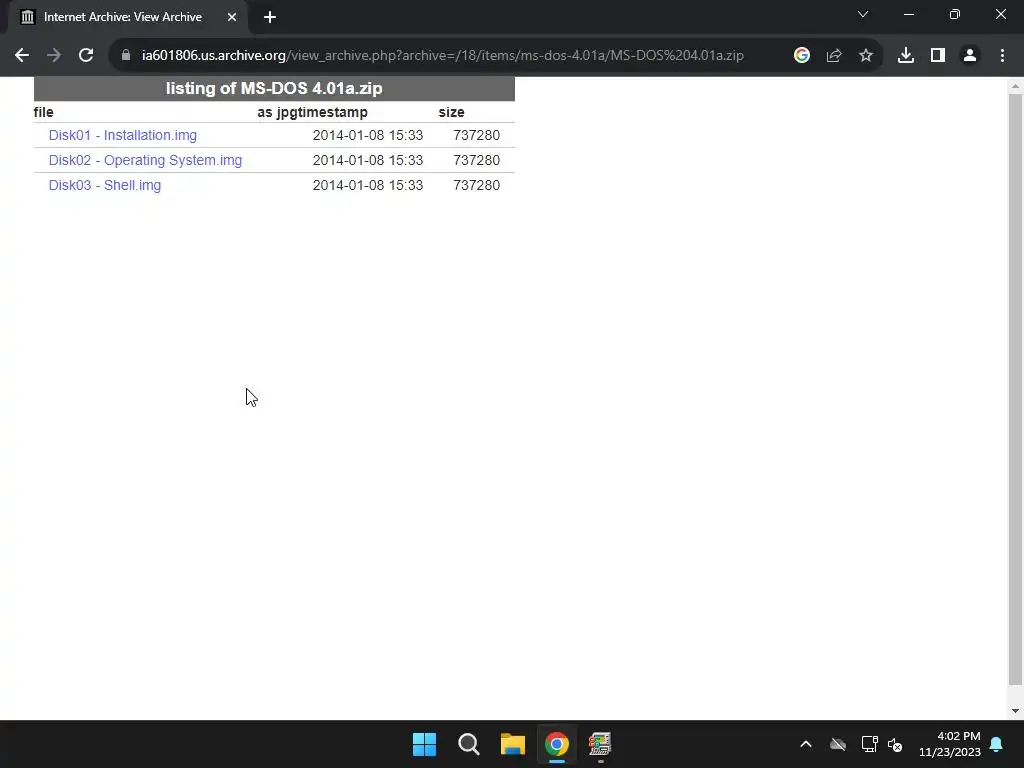
Task: Restore down the Chrome window
Action: coord(955,14)
